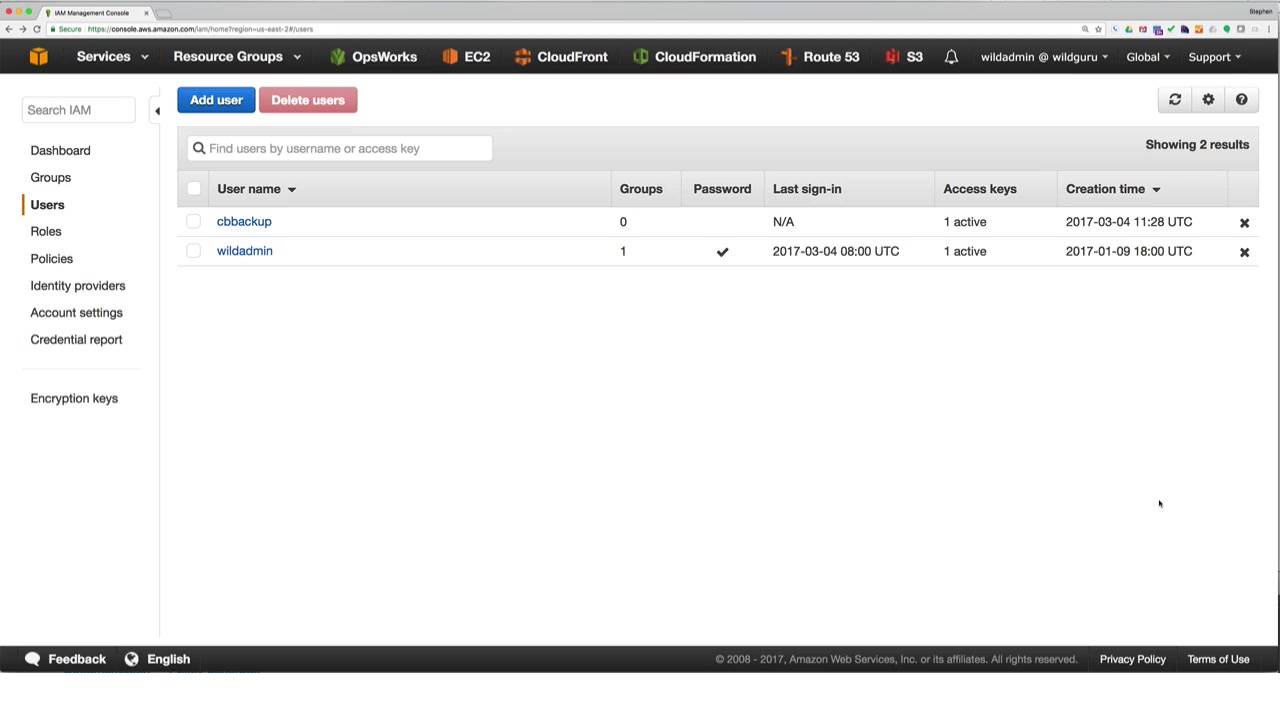Select the cbbackup row checkbox
The width and height of the screenshot is (1280, 720).
coord(194,222)
